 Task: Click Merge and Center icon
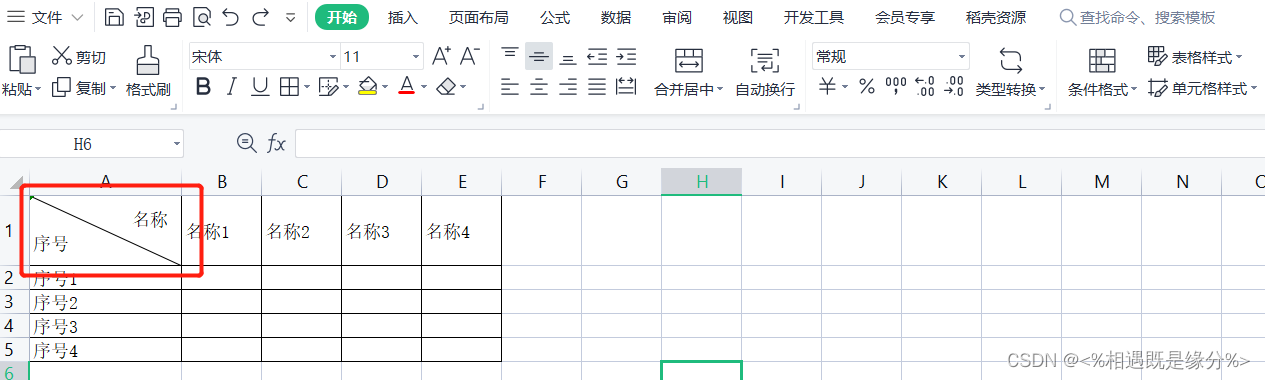tap(689, 60)
